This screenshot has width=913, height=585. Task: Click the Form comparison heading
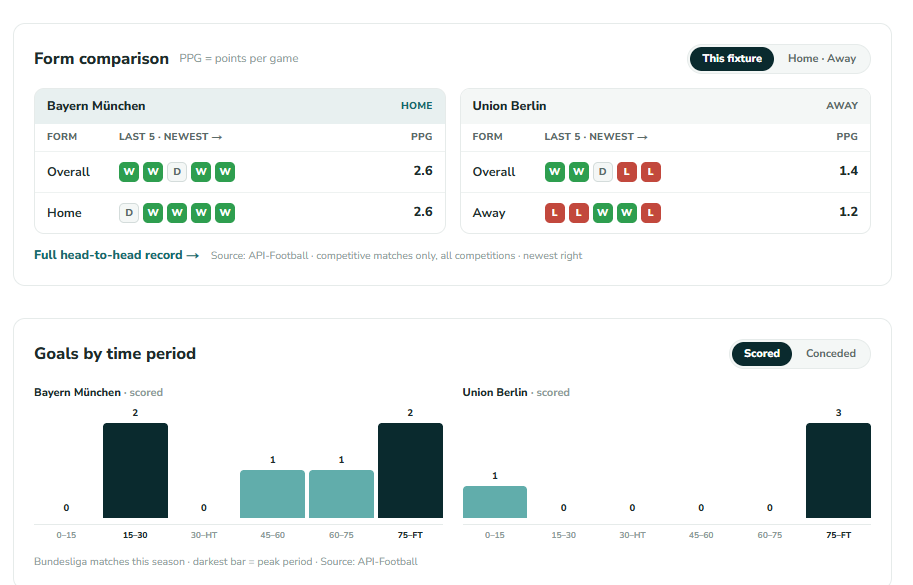[x=101, y=59]
